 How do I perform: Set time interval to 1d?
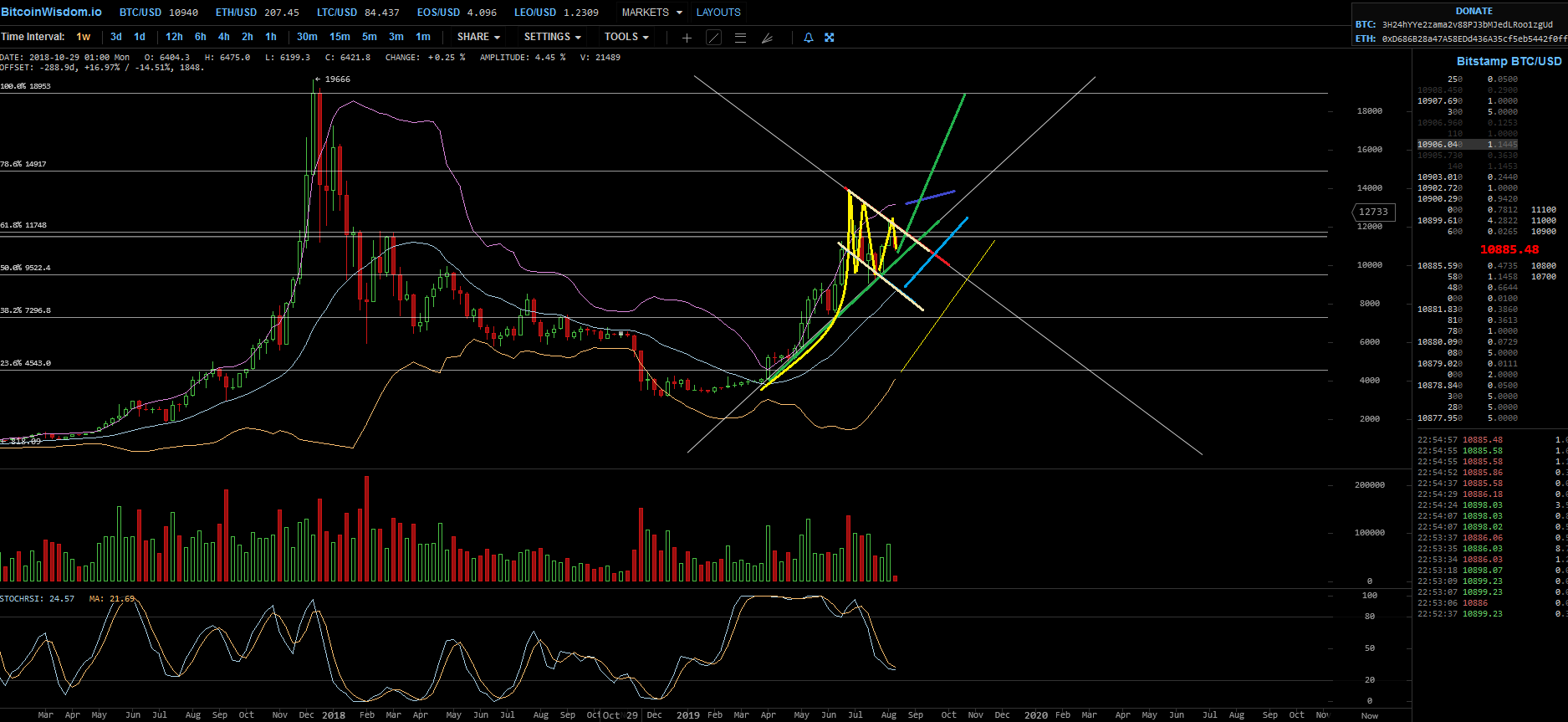point(140,37)
